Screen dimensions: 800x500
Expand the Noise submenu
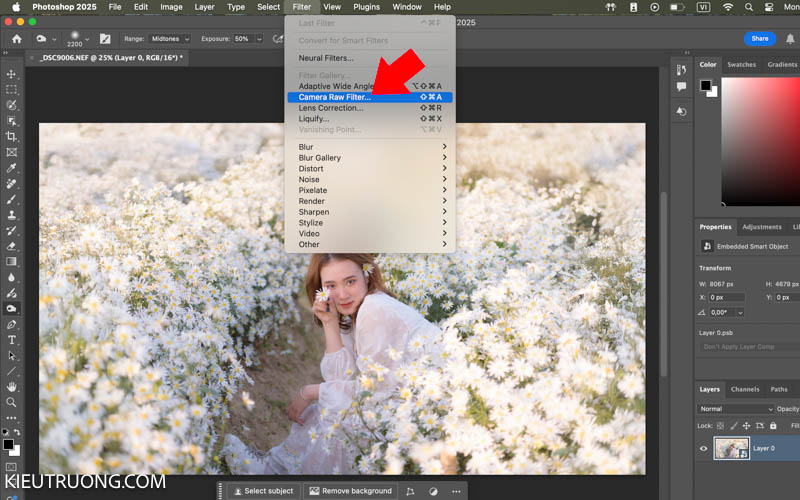pyautogui.click(x=370, y=180)
